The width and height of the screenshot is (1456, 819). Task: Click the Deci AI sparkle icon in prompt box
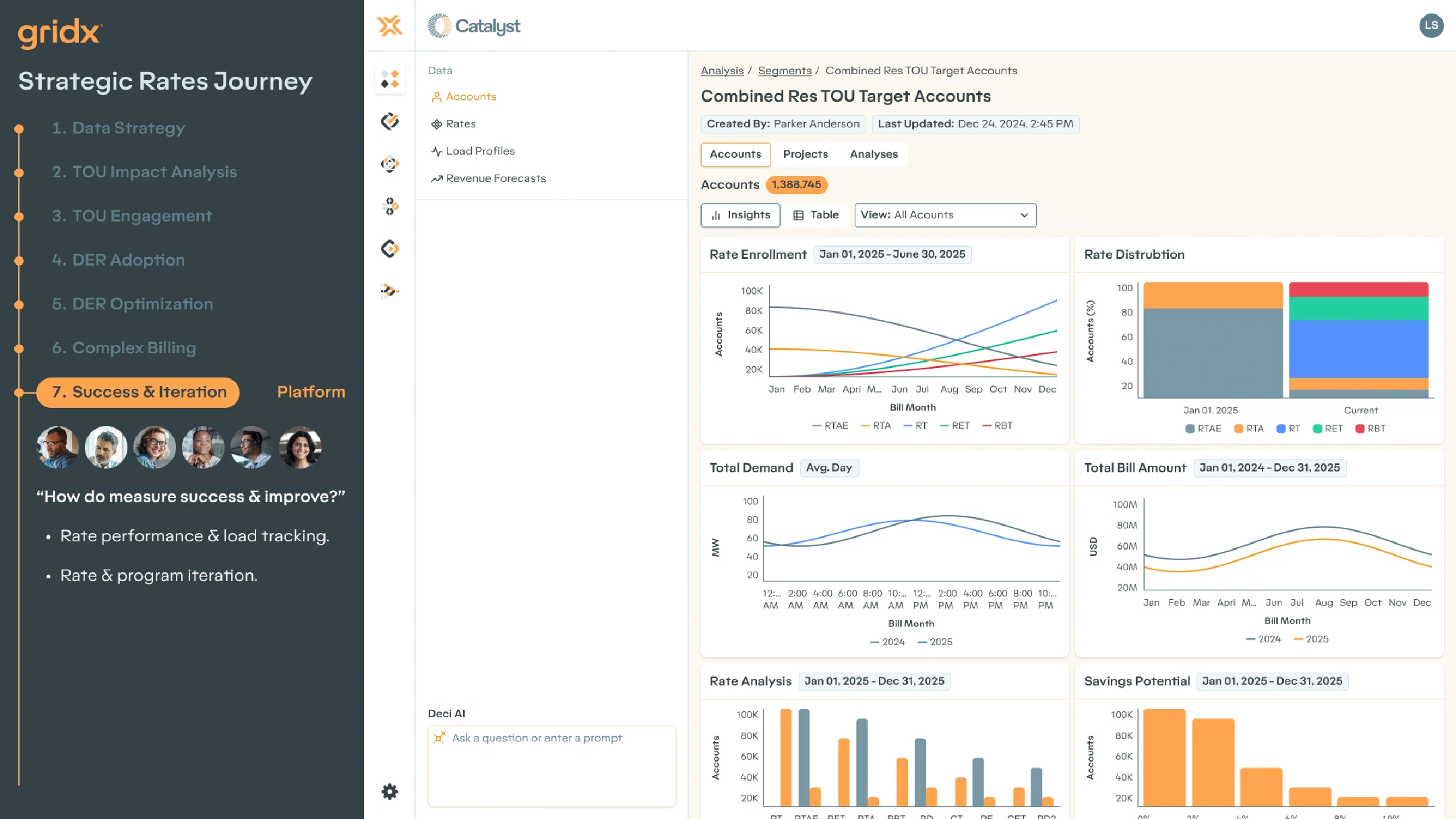[439, 737]
